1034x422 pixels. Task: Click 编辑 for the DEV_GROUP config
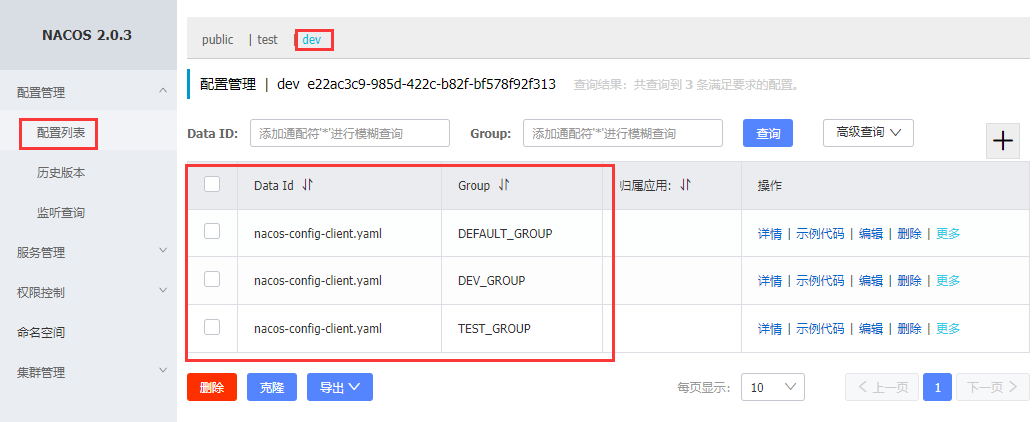click(x=870, y=281)
